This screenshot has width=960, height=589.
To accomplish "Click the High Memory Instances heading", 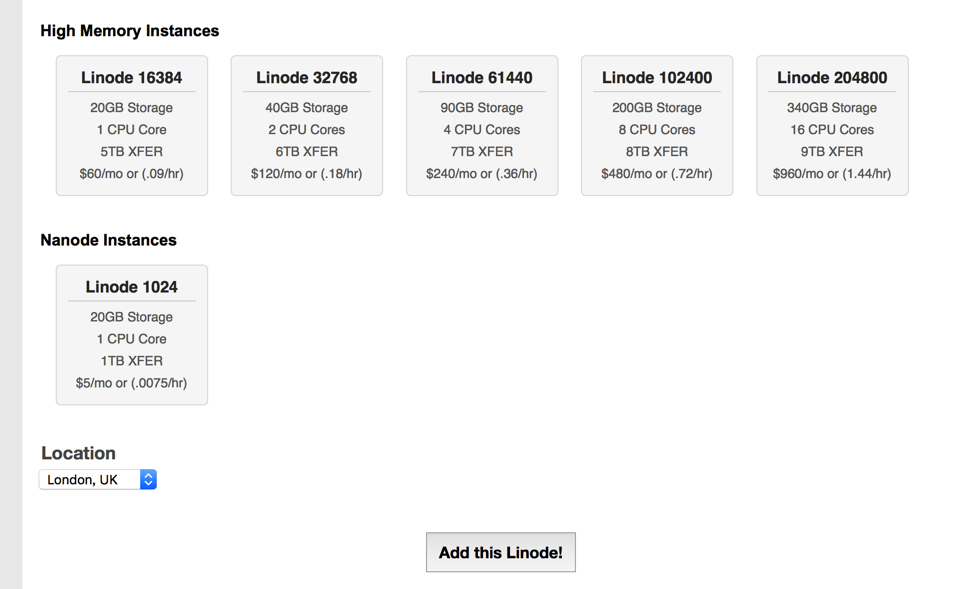I will [129, 31].
